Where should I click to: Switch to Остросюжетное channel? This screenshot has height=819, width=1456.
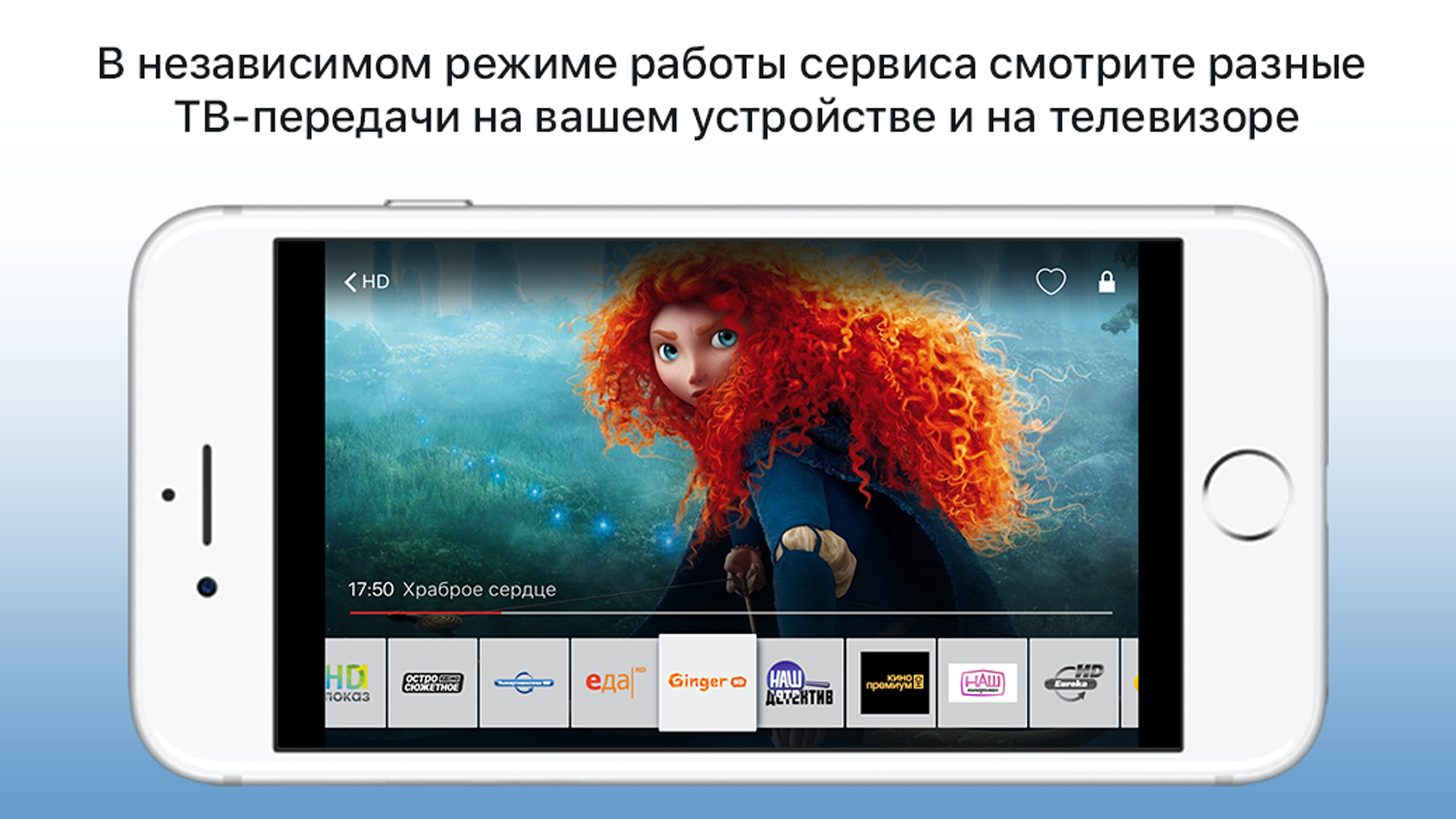(x=433, y=682)
